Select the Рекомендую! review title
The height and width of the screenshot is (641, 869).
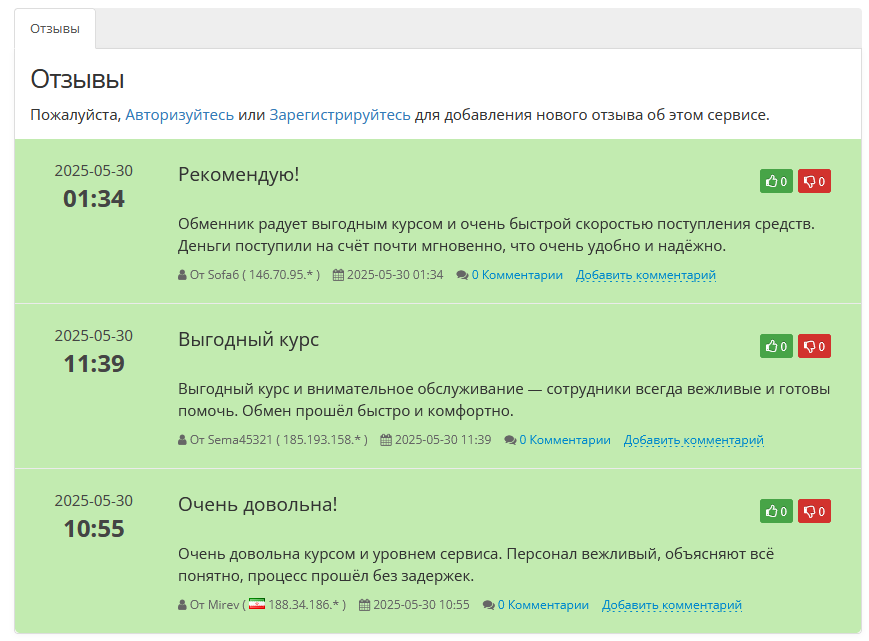coord(238,175)
